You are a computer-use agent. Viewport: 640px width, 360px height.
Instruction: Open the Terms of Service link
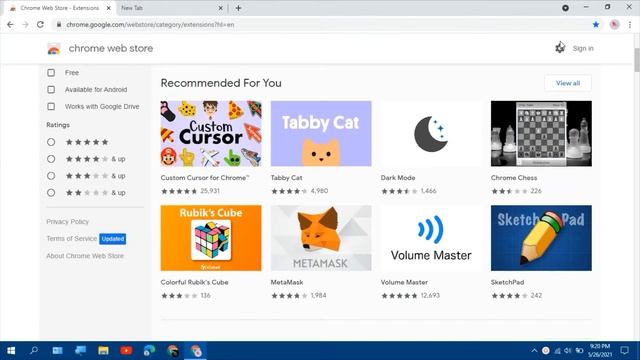[71, 238]
